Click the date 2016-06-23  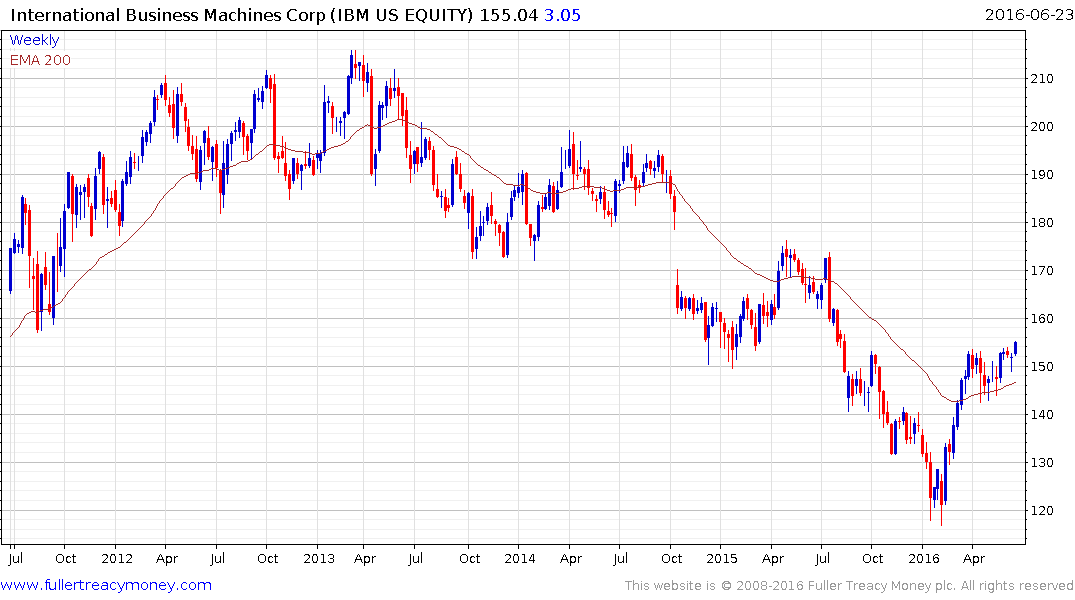1028,14
